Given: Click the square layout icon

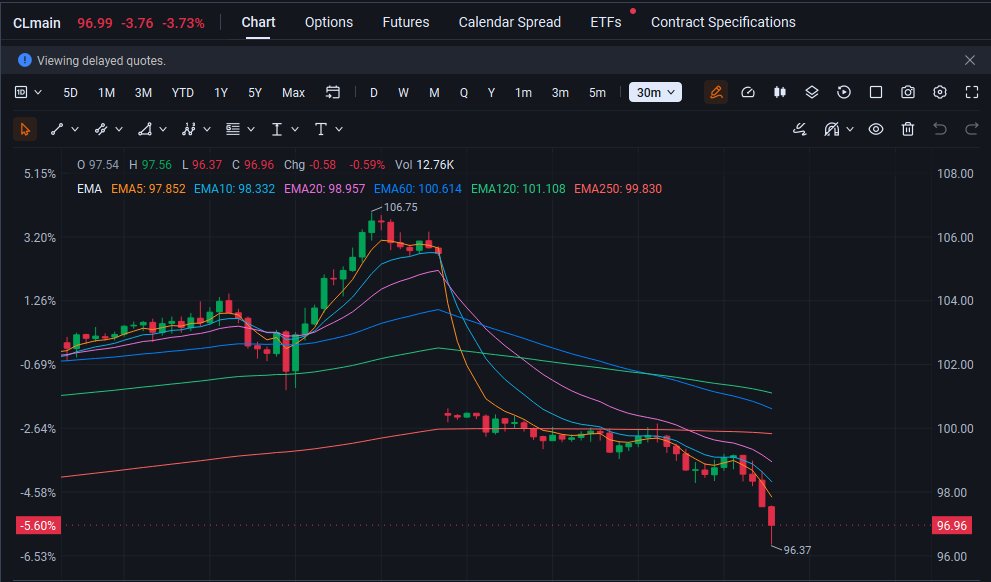Looking at the screenshot, I should [x=876, y=92].
